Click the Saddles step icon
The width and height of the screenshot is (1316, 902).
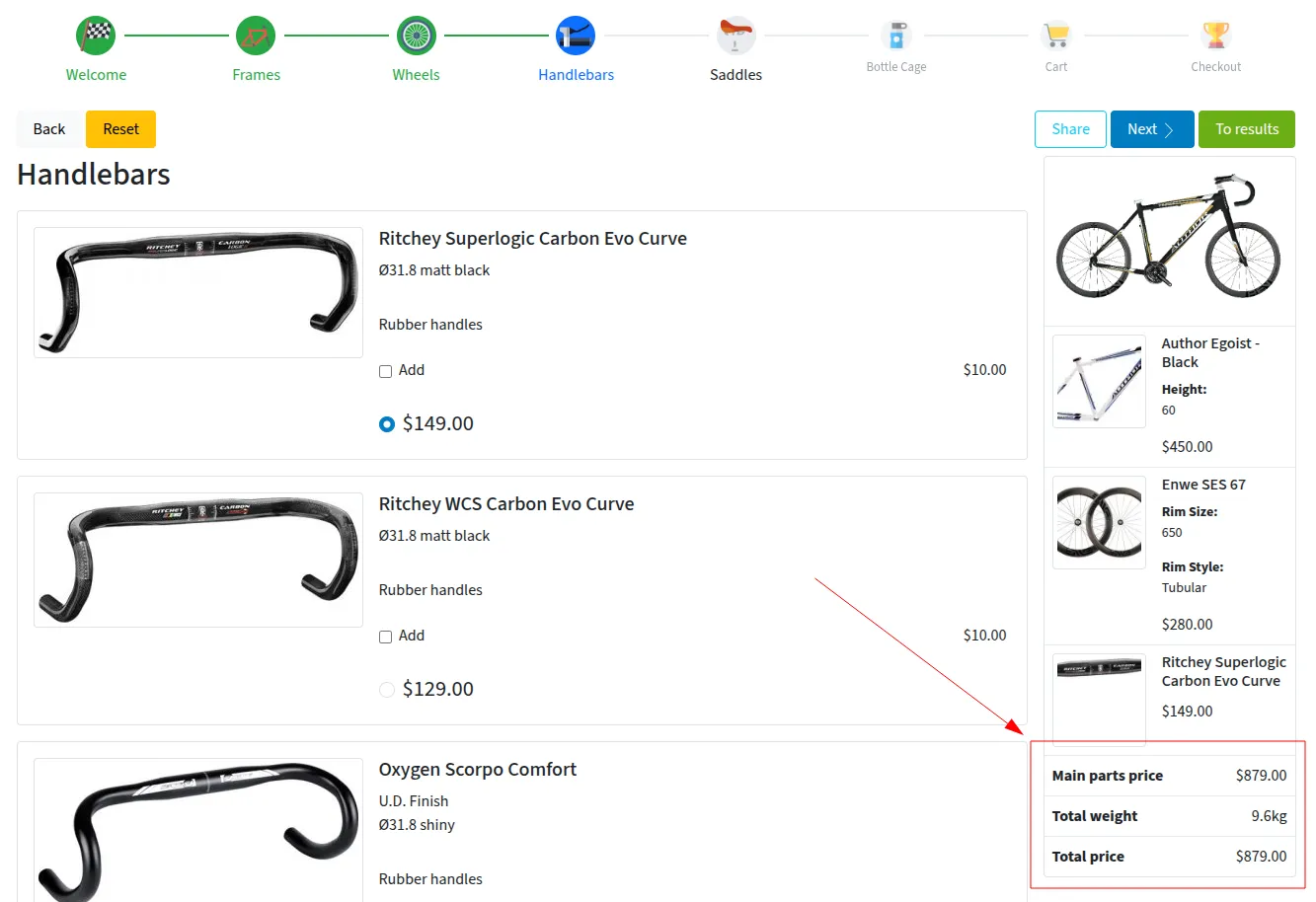[x=735, y=36]
